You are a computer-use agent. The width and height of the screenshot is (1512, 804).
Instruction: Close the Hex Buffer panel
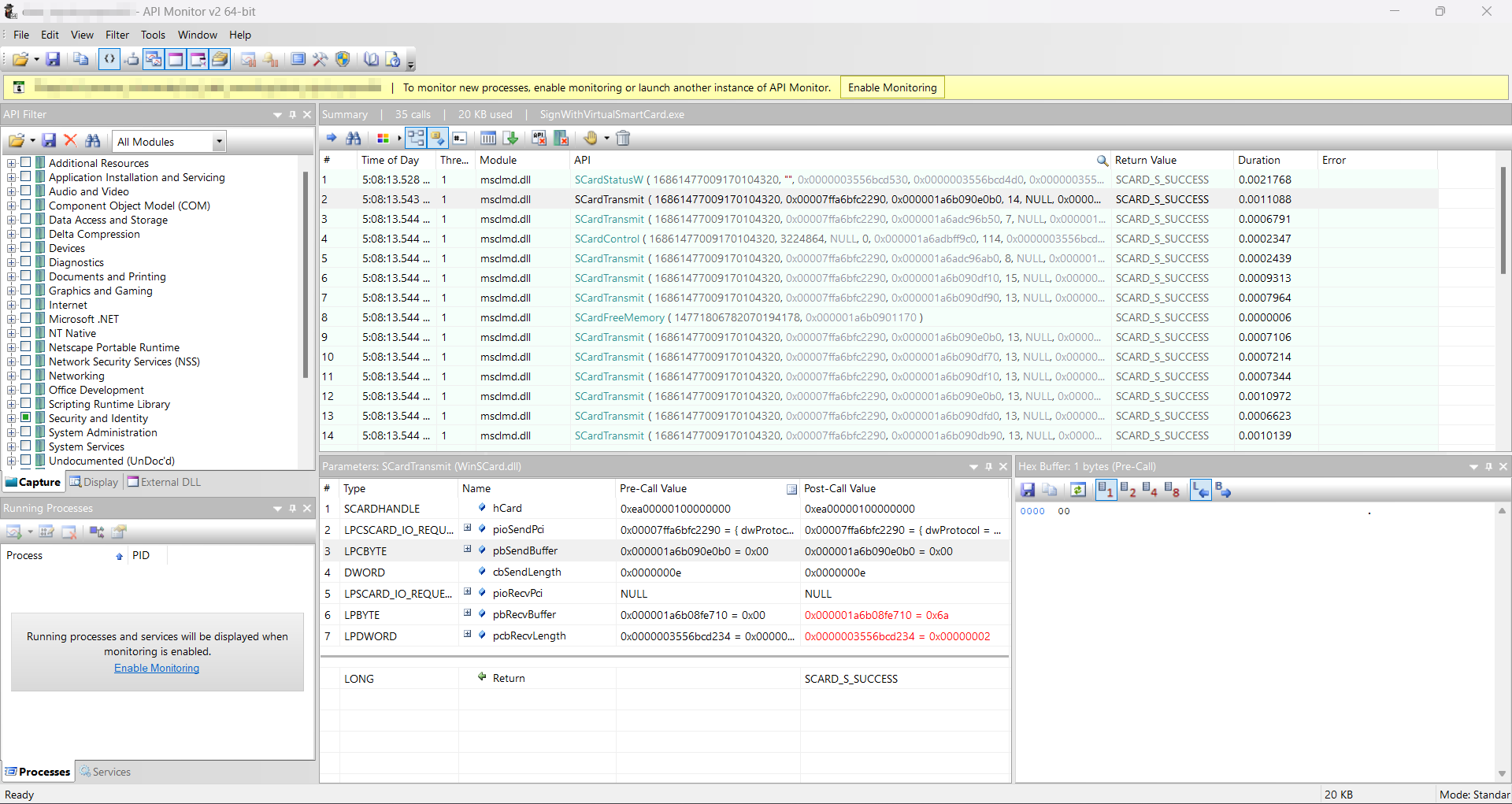tap(1503, 466)
